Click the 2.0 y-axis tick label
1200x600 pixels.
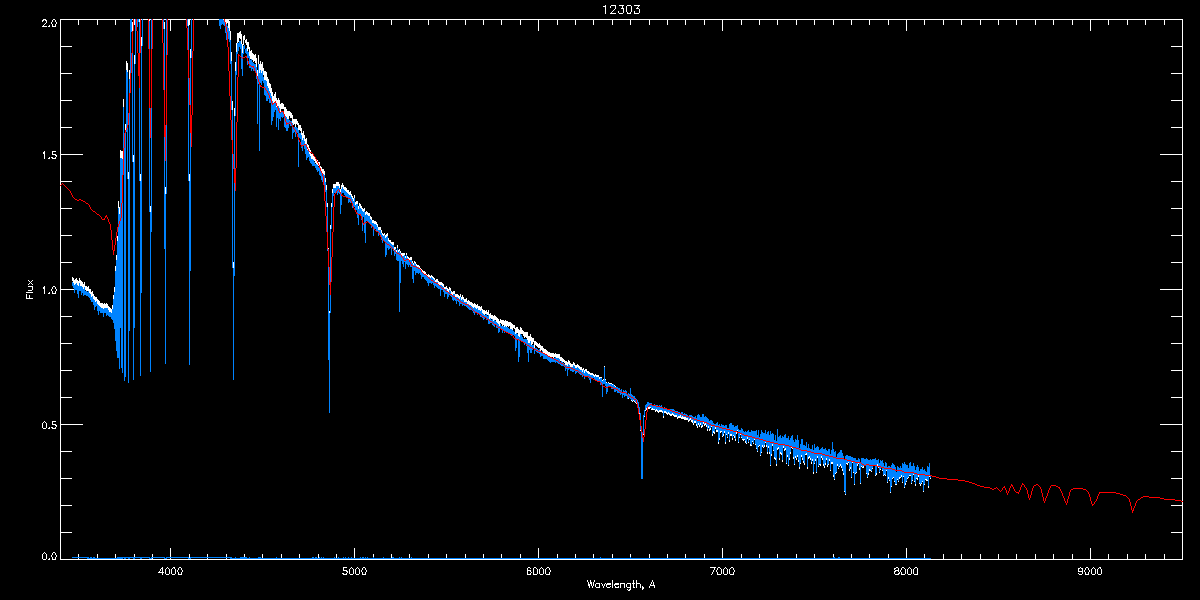(x=48, y=22)
